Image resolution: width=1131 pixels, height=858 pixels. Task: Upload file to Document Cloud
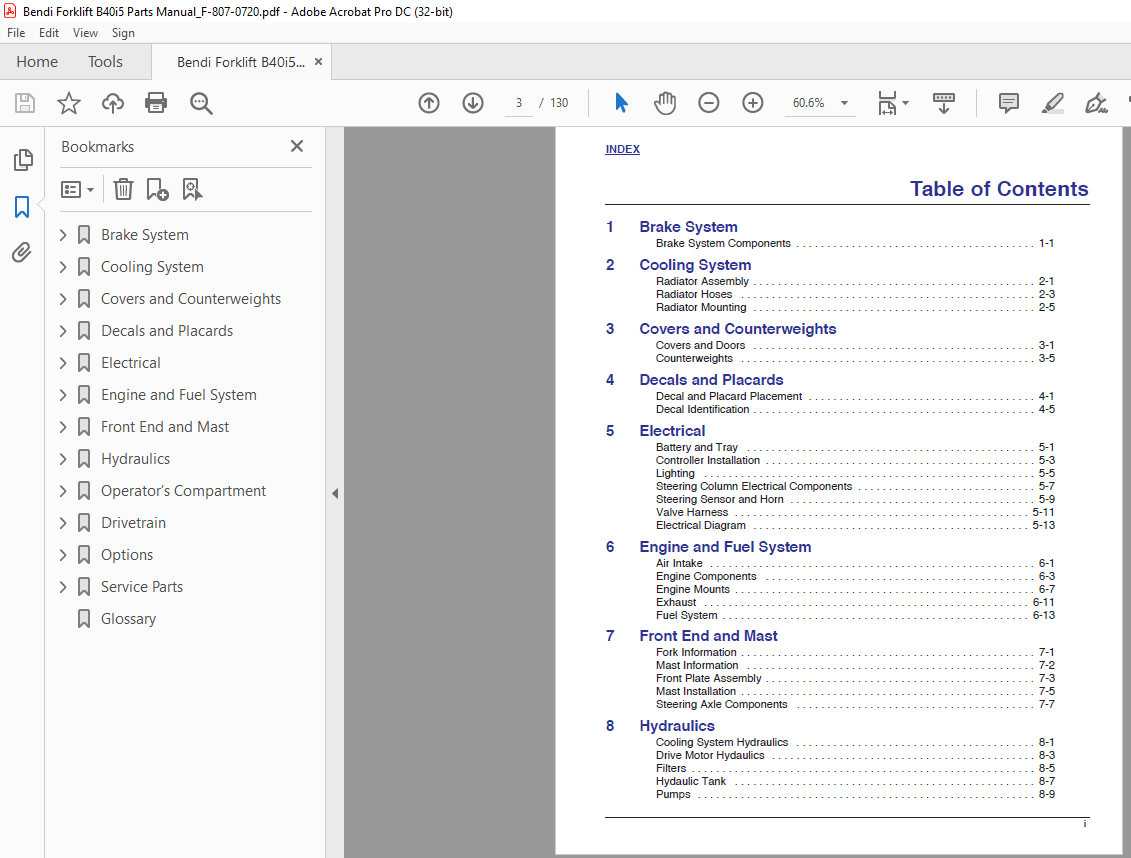point(113,103)
